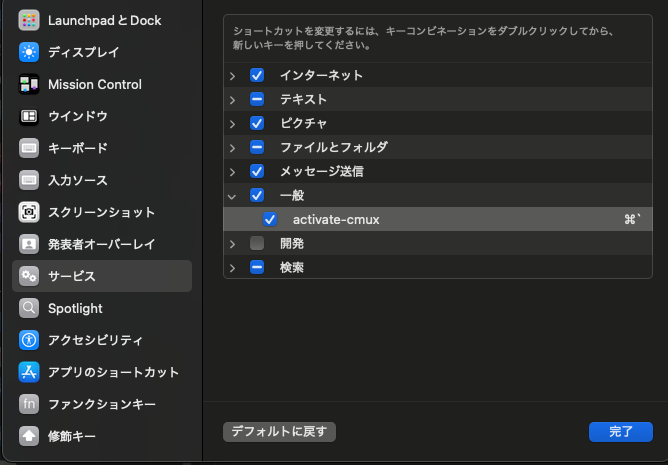Select ウインドウ in the sidebar
668x465 pixels.
102,116
